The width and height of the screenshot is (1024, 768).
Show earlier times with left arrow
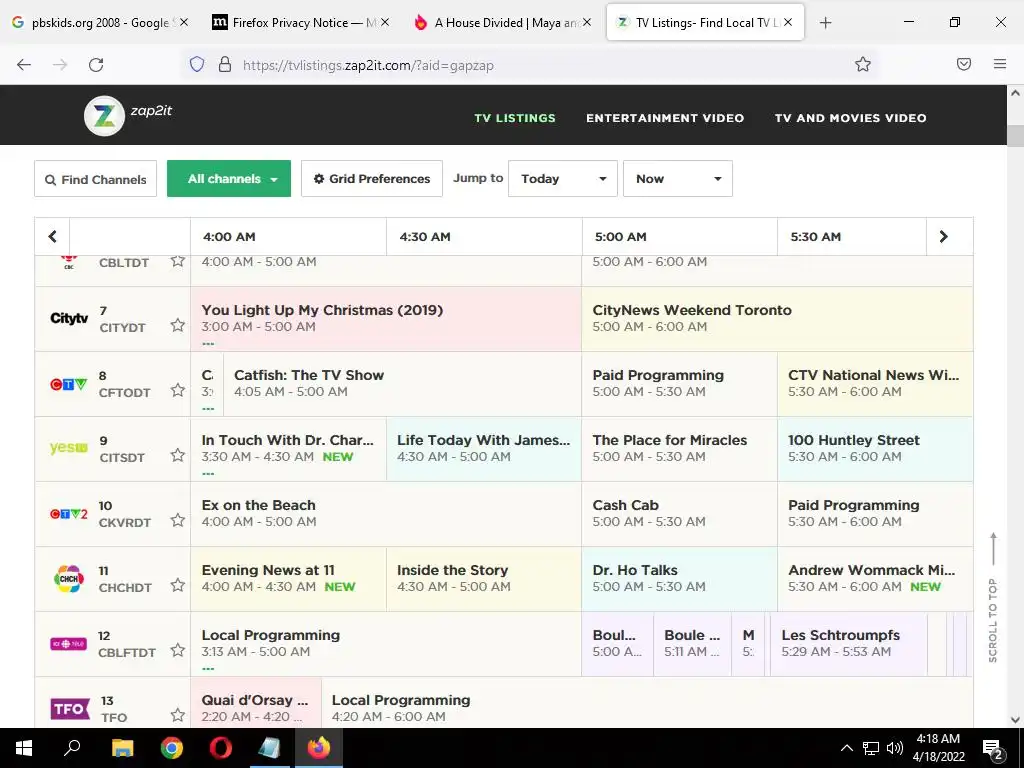(52, 236)
